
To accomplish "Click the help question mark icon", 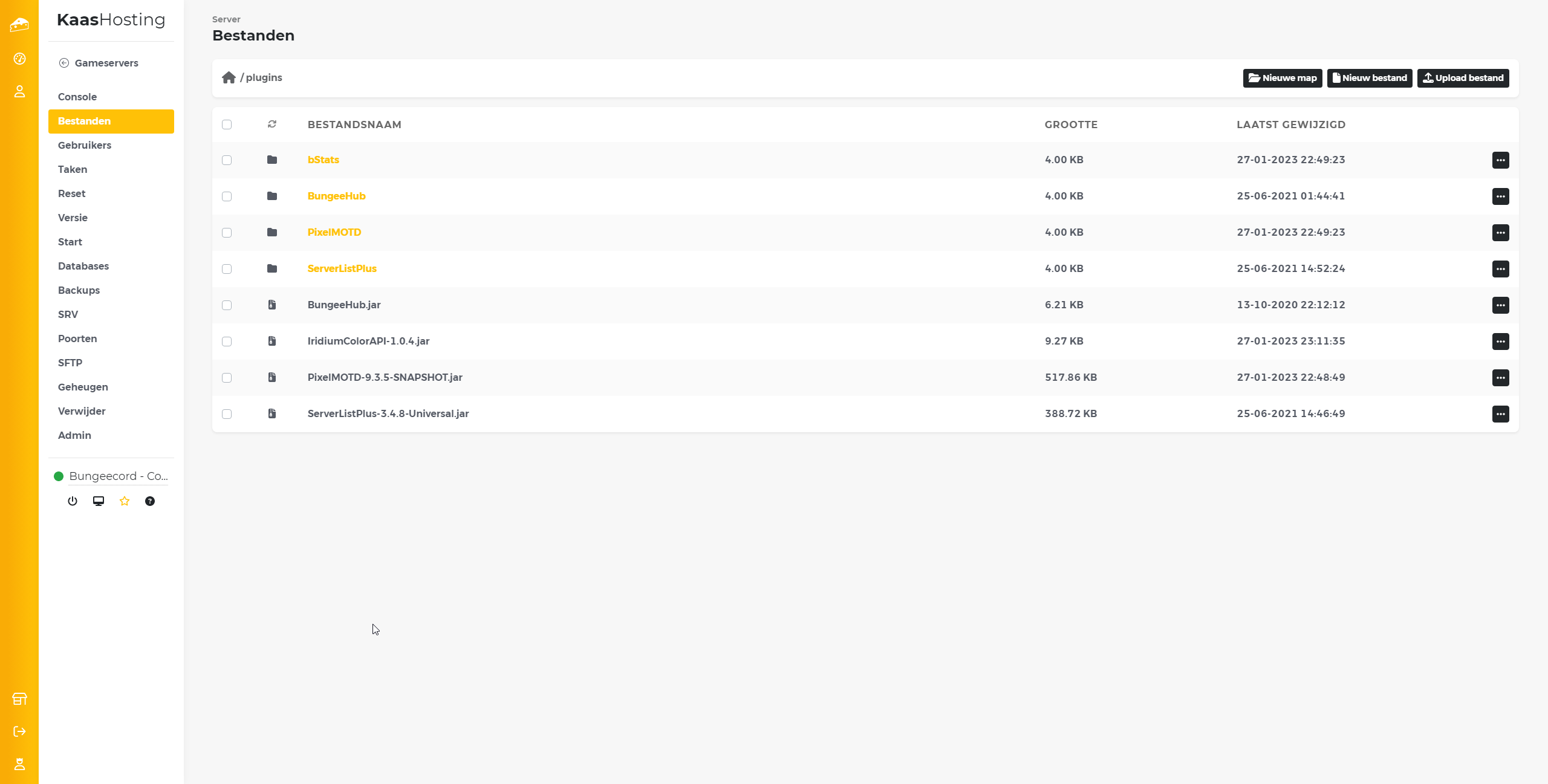I will click(150, 501).
